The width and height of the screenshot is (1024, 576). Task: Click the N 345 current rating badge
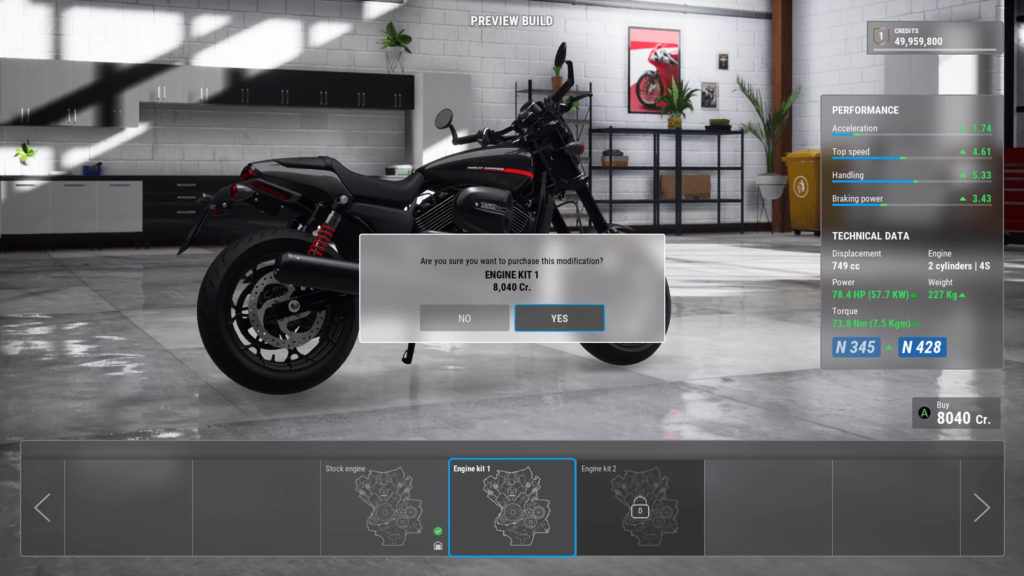(x=855, y=347)
